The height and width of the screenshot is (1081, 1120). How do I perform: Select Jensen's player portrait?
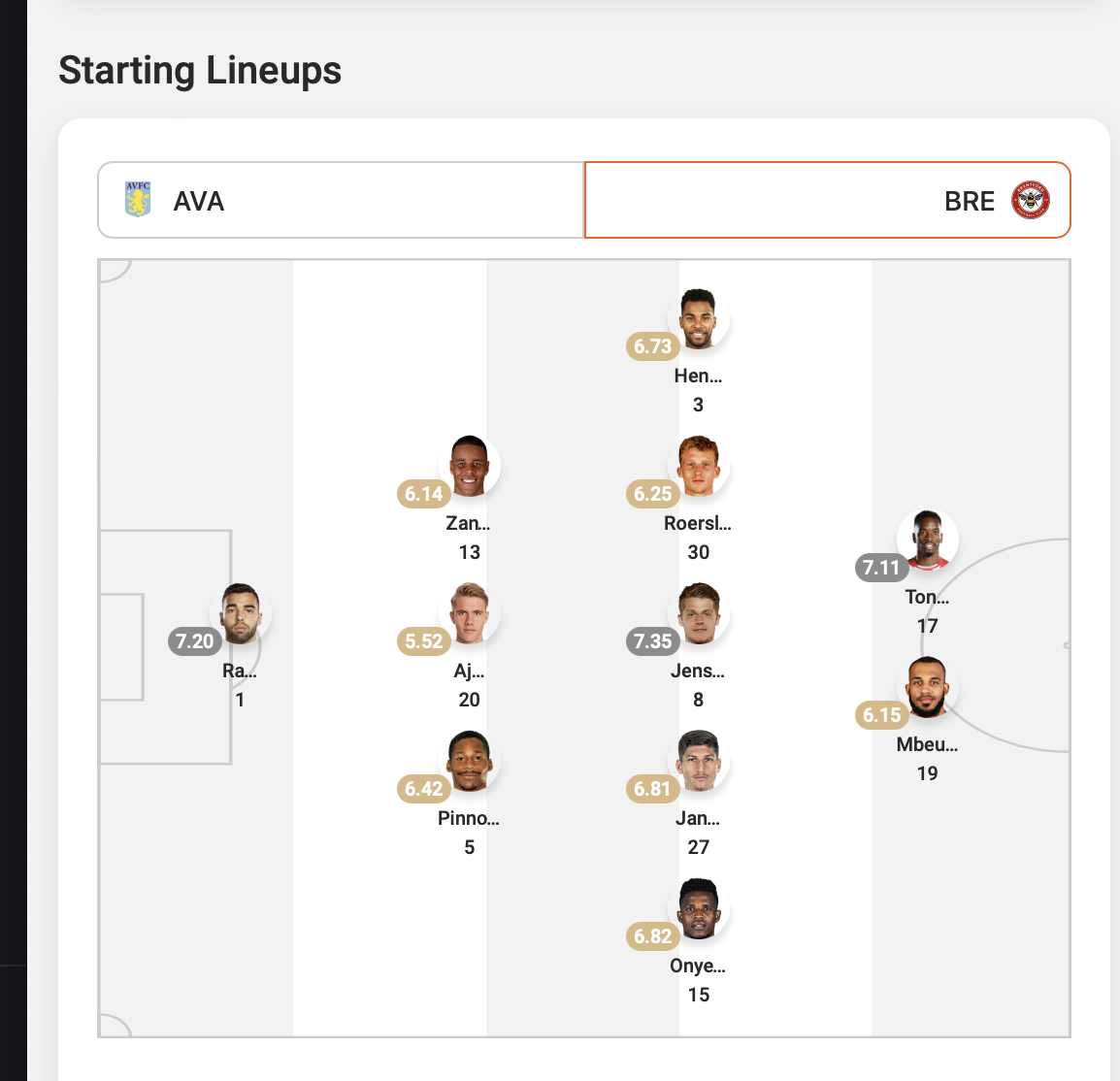point(698,613)
